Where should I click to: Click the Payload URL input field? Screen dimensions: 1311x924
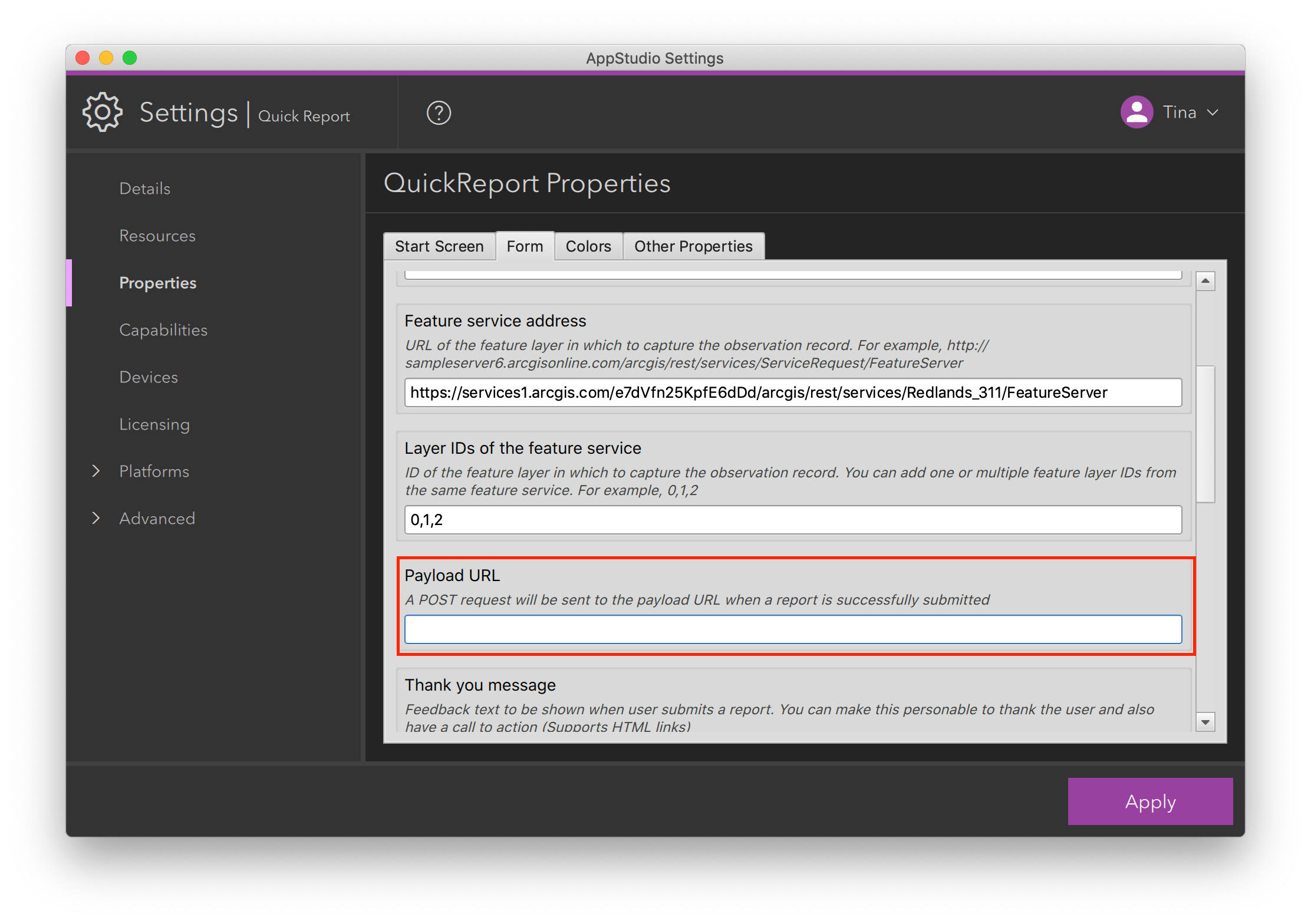[793, 629]
